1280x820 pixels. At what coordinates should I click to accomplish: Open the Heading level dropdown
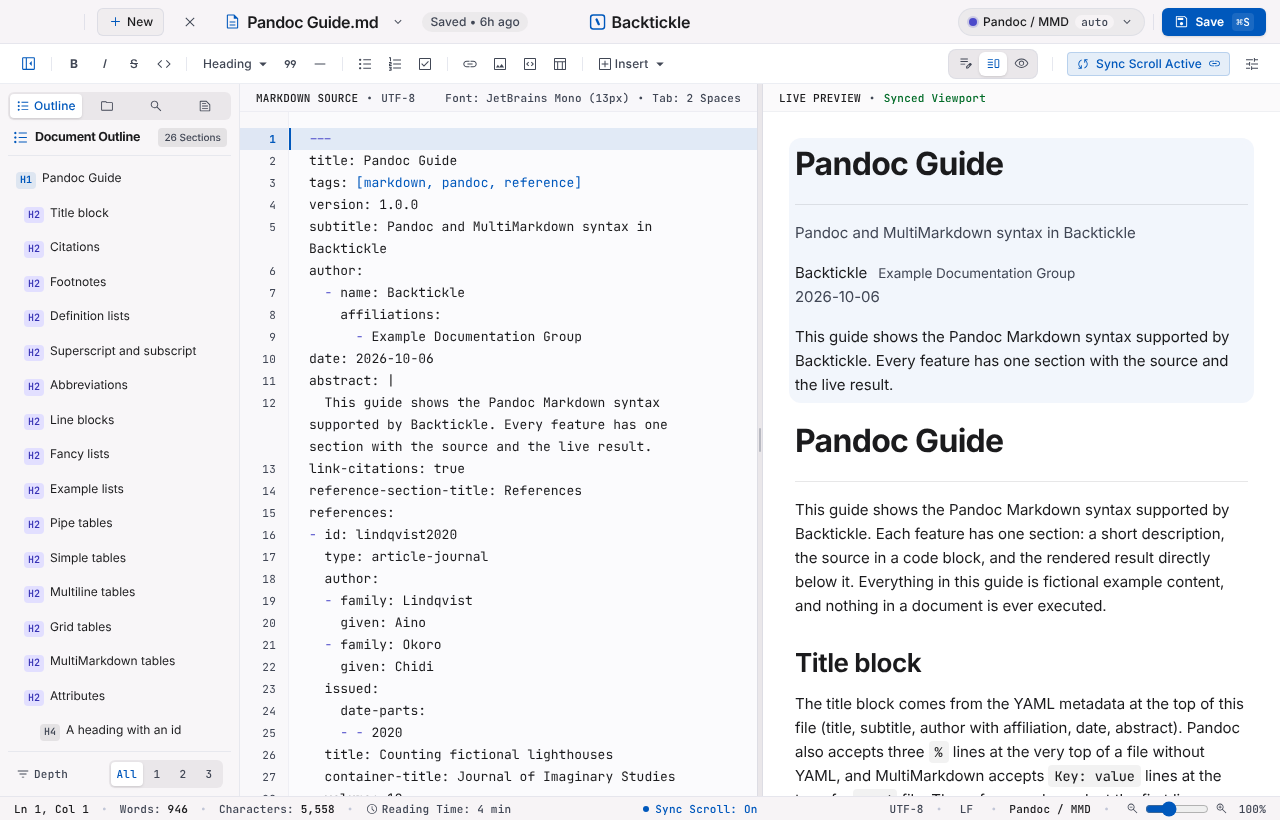pos(235,64)
